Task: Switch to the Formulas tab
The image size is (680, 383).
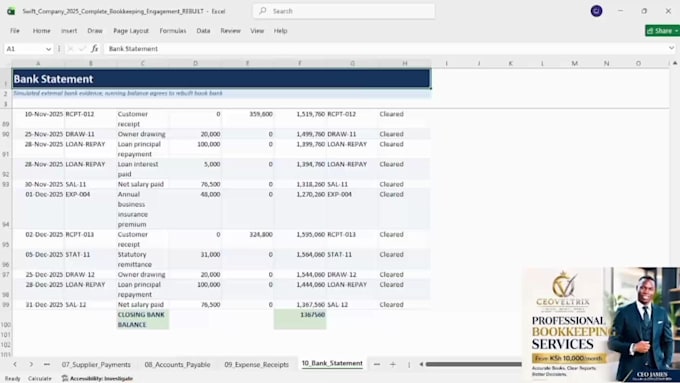Action: point(173,31)
